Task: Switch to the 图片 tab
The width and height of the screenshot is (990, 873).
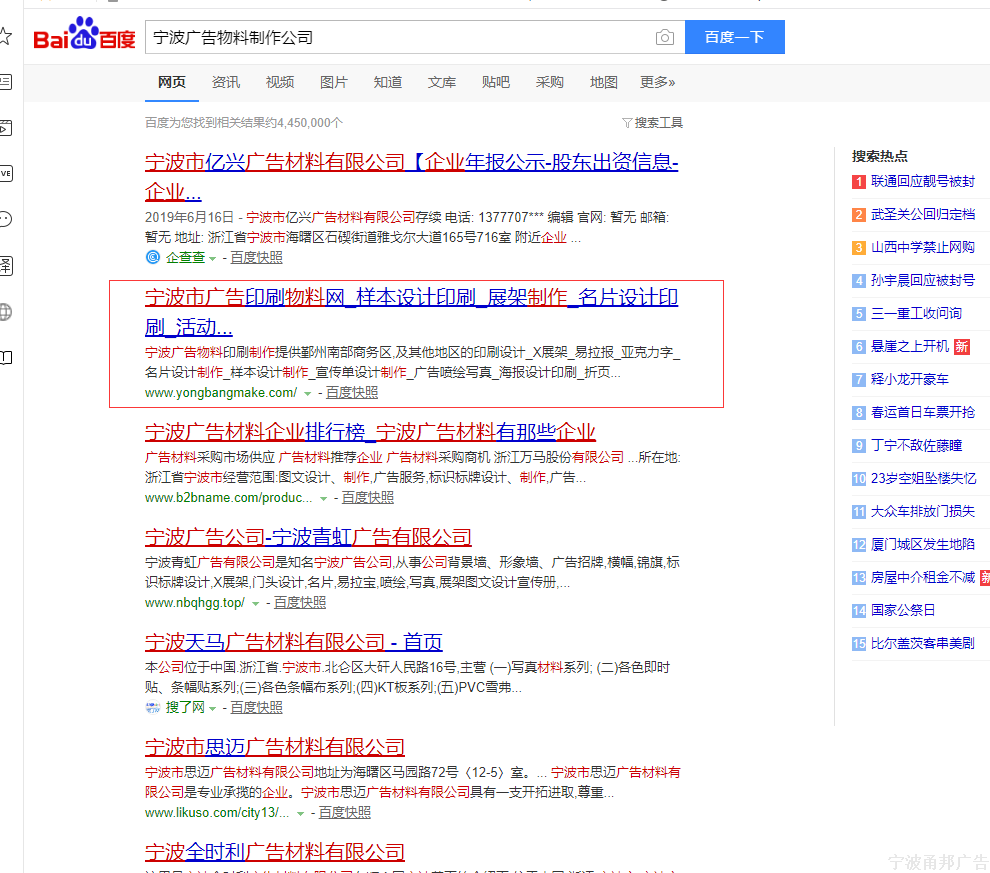Action: click(x=333, y=82)
